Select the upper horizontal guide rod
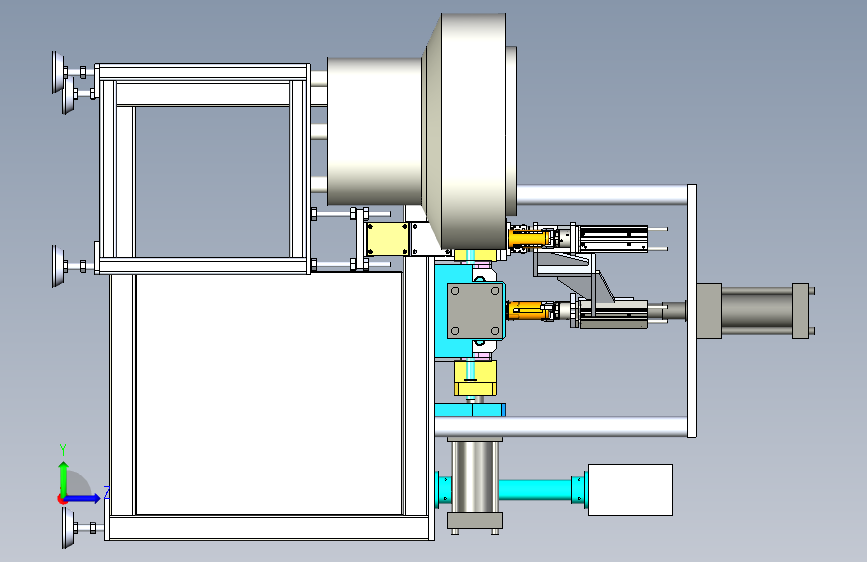This screenshot has height=562, width=867. point(602,195)
